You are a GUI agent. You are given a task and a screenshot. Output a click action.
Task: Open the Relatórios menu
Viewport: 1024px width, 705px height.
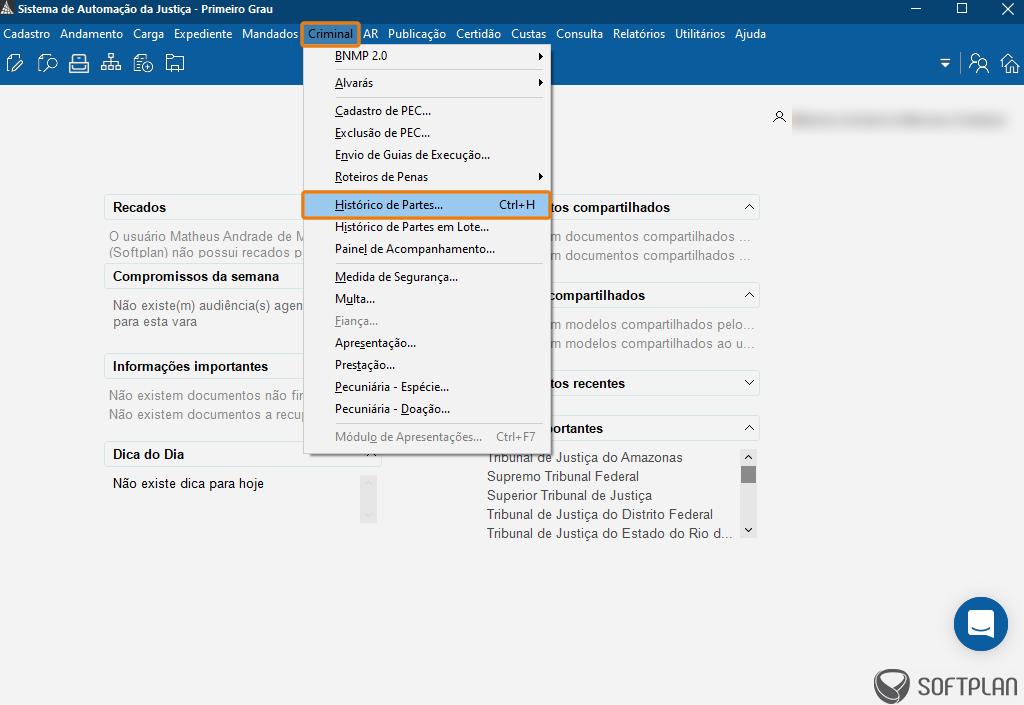[x=639, y=34]
